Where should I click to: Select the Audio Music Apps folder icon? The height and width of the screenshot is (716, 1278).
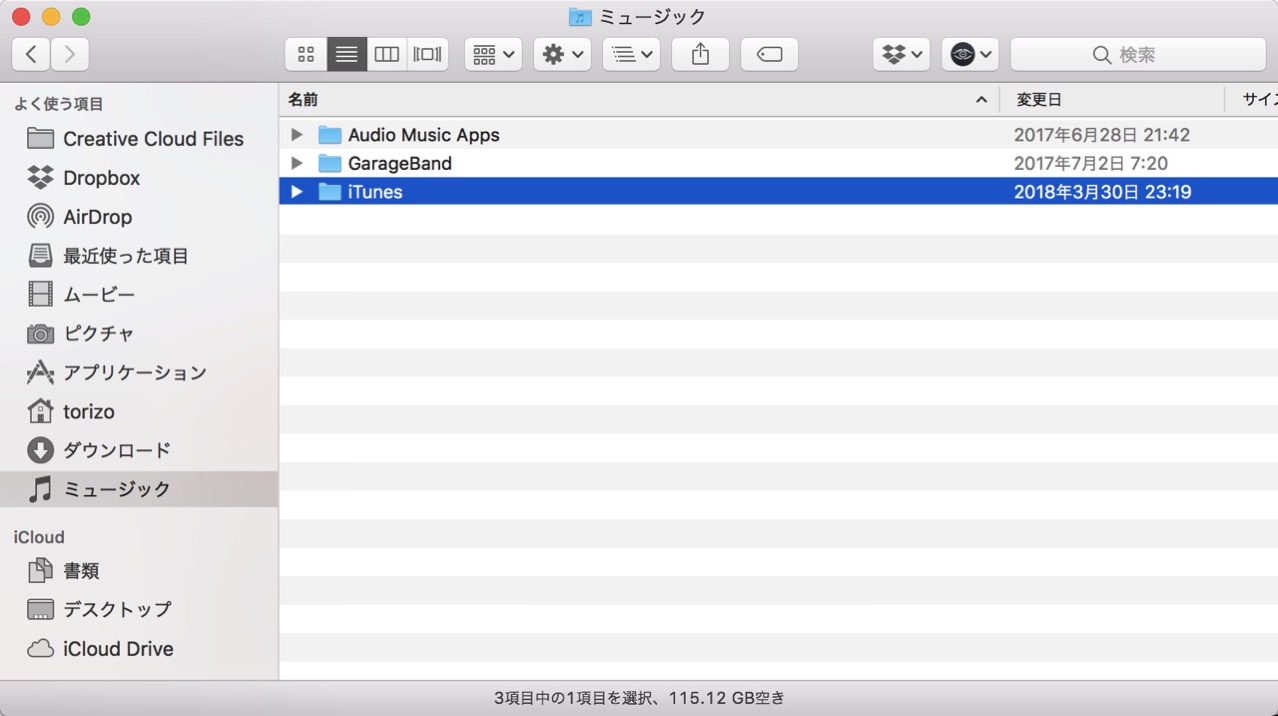[x=330, y=134]
